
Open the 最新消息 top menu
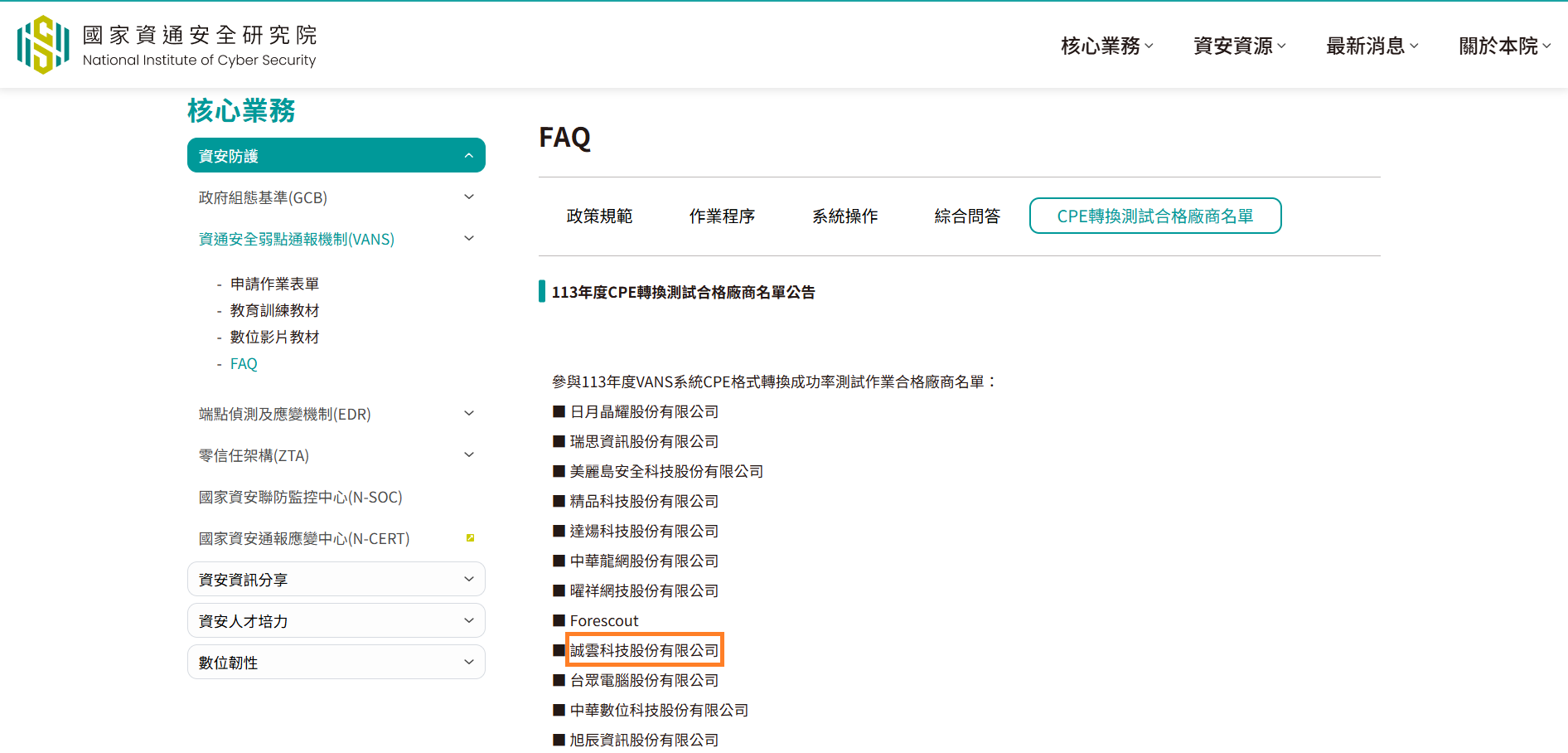[1372, 46]
